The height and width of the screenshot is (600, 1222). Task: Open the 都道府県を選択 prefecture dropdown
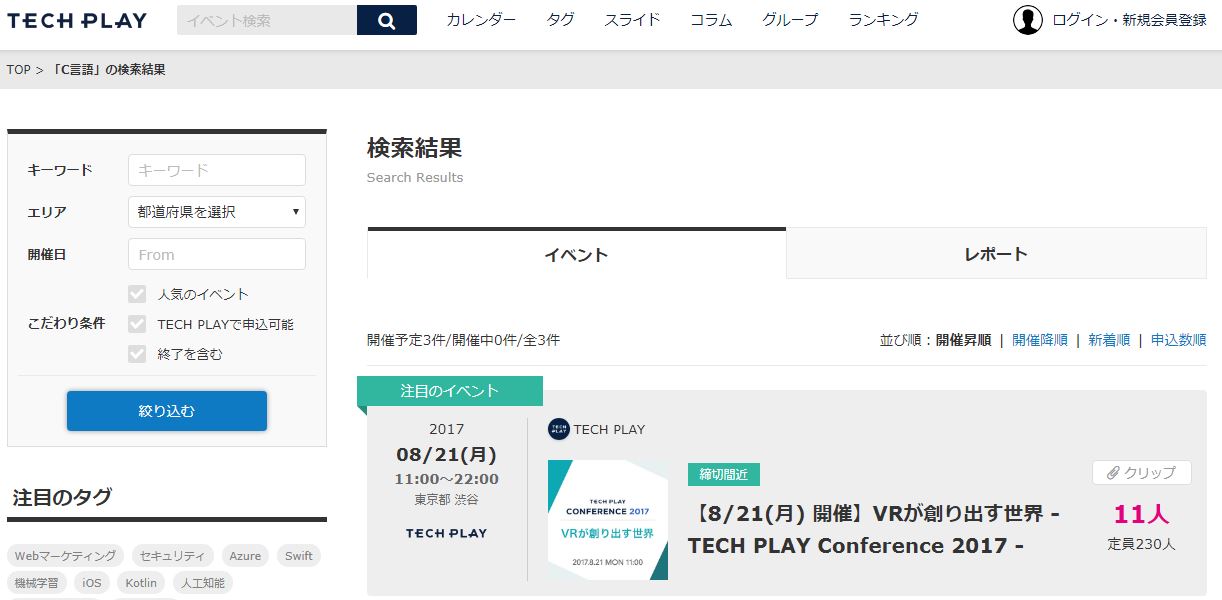point(216,211)
